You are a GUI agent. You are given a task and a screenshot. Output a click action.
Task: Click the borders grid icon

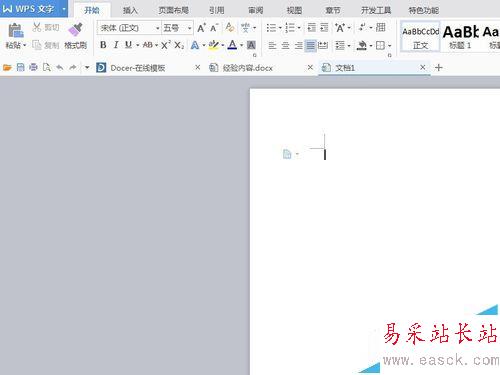380,45
